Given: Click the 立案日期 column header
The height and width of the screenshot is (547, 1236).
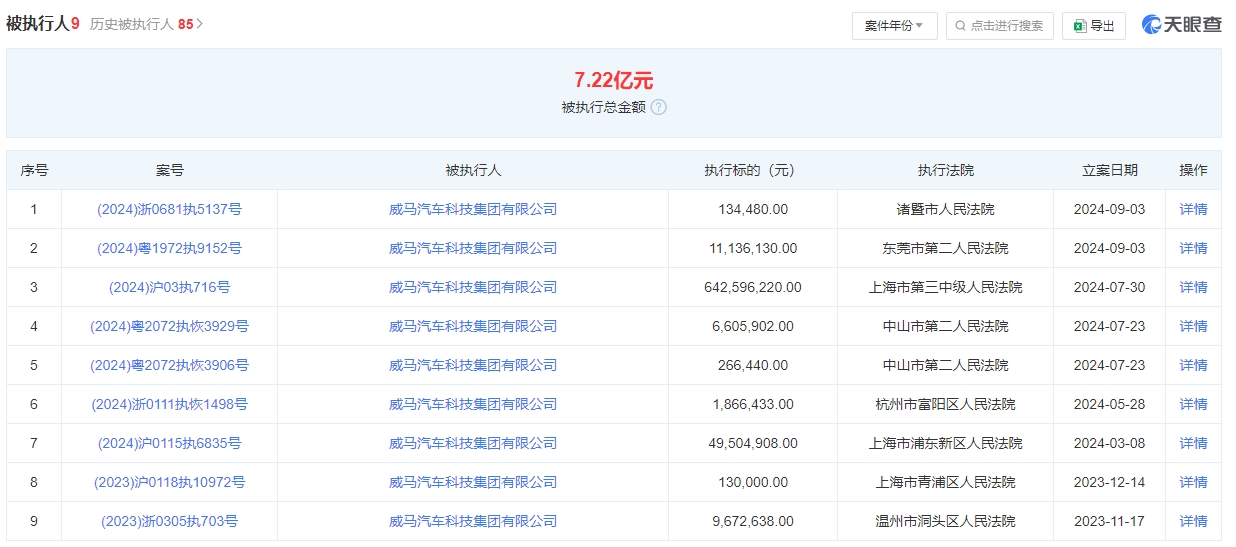Looking at the screenshot, I should [x=1110, y=170].
